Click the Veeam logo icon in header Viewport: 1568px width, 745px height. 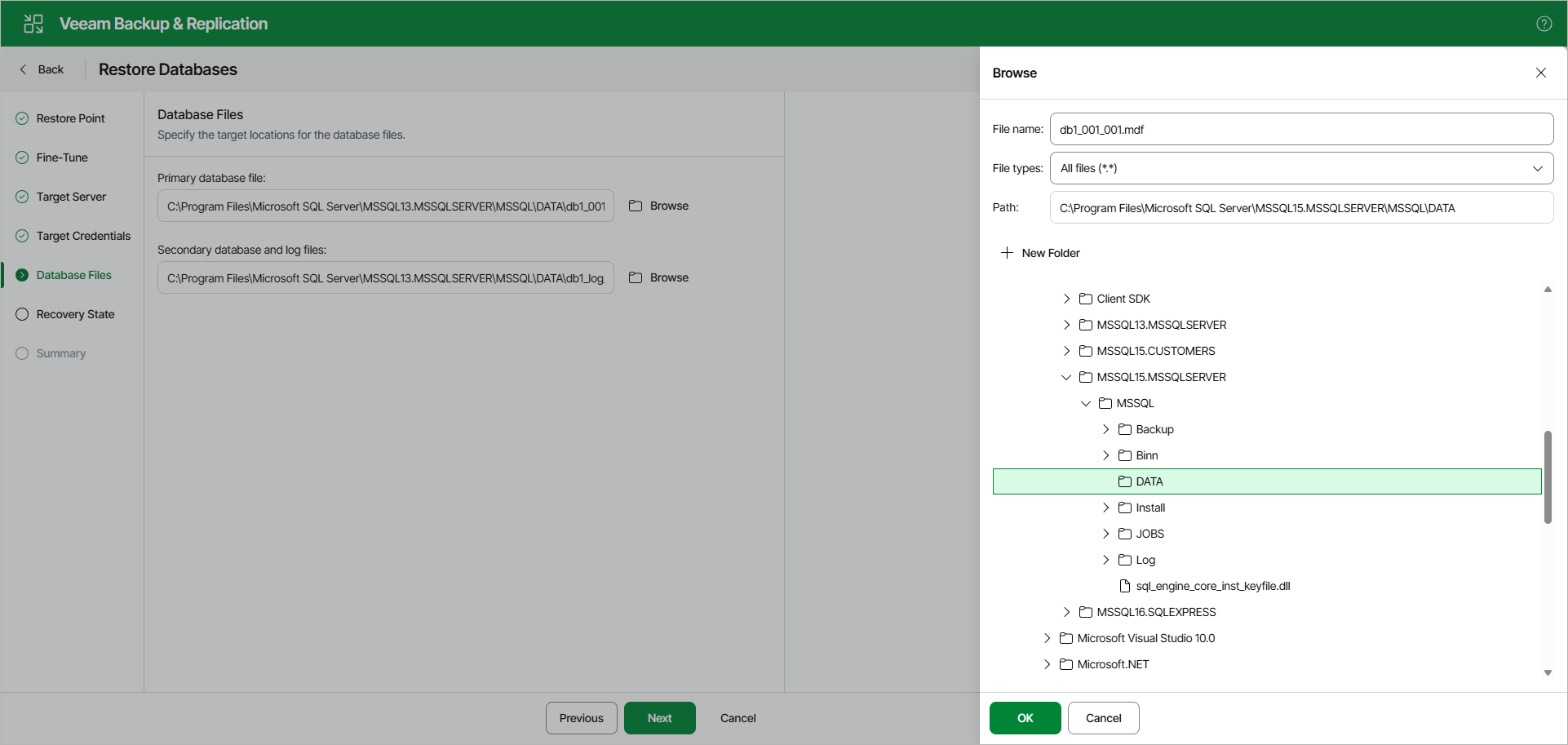33,24
